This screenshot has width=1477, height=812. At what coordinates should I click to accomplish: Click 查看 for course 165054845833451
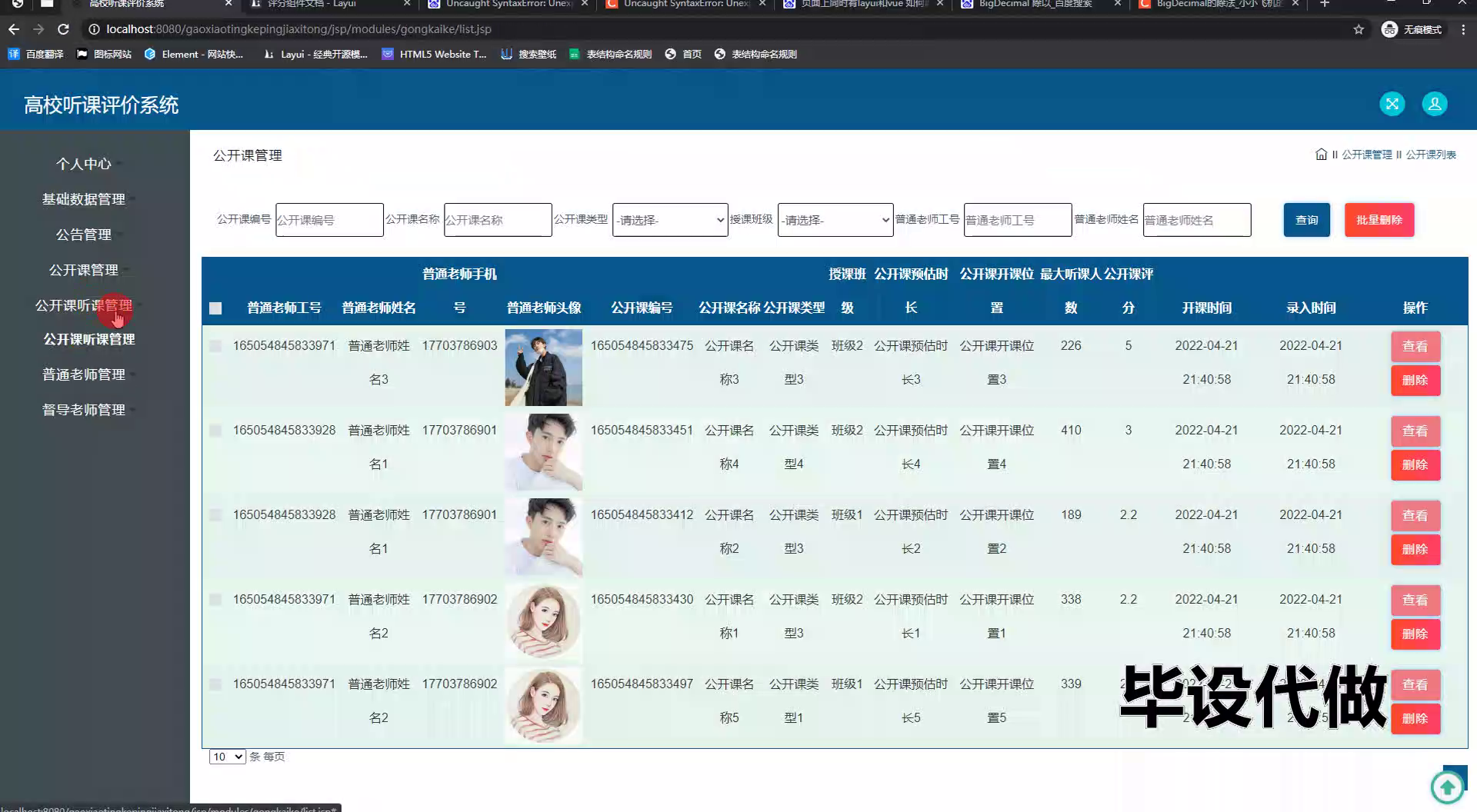(1415, 431)
